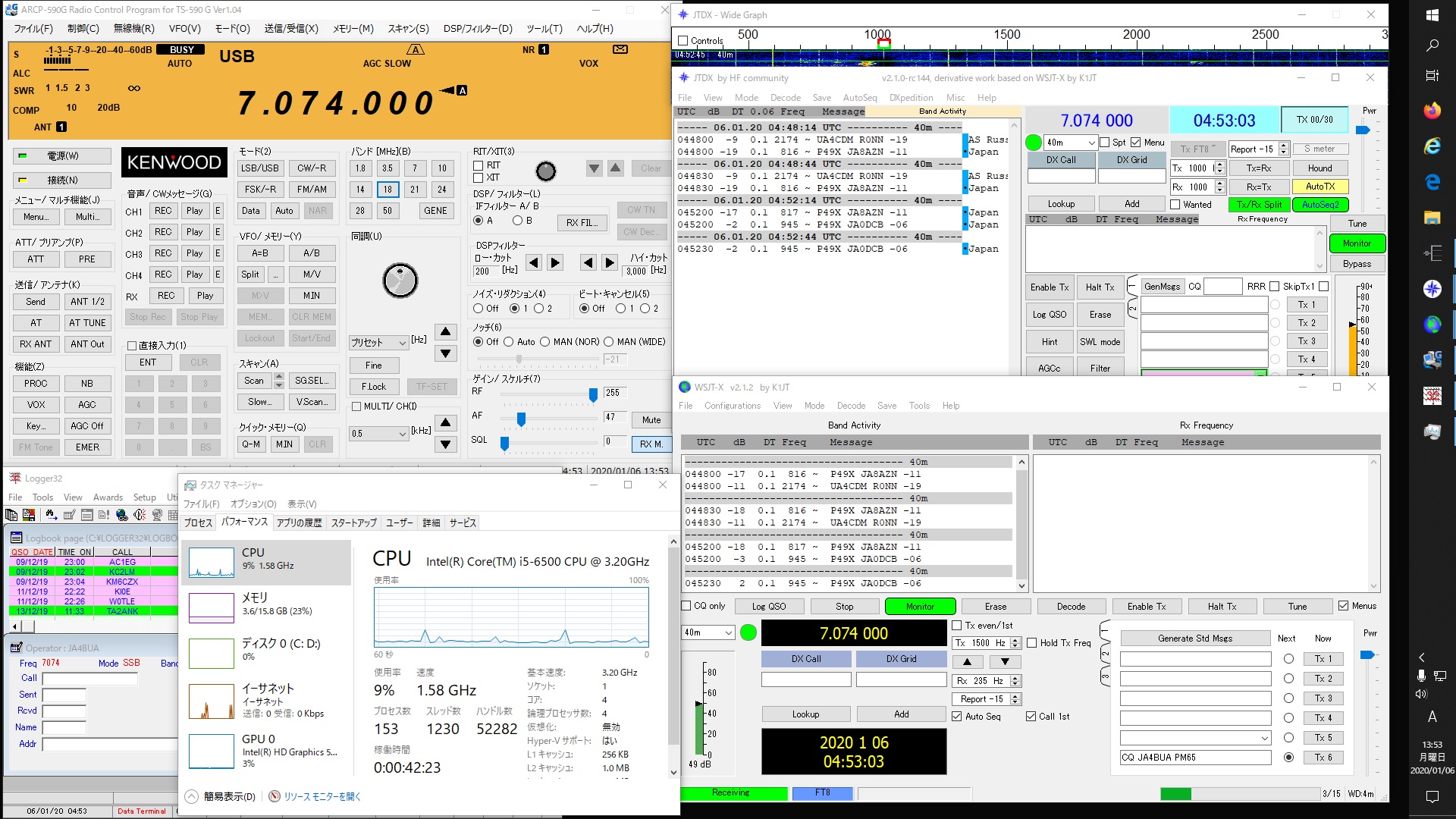Click Enable Tx in WSJT-X
Viewport: 1456px width, 819px height.
[x=1146, y=607]
